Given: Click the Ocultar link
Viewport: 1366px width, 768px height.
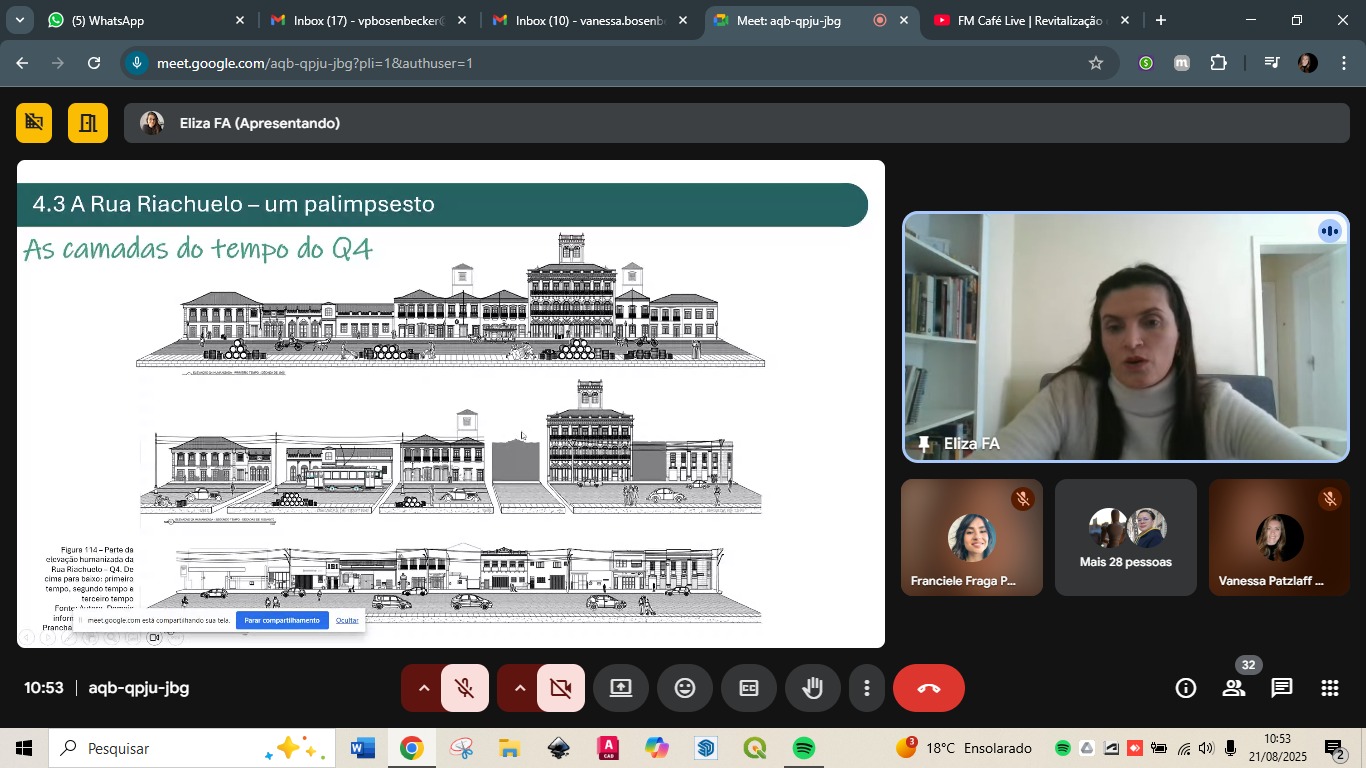Looking at the screenshot, I should tap(347, 620).
